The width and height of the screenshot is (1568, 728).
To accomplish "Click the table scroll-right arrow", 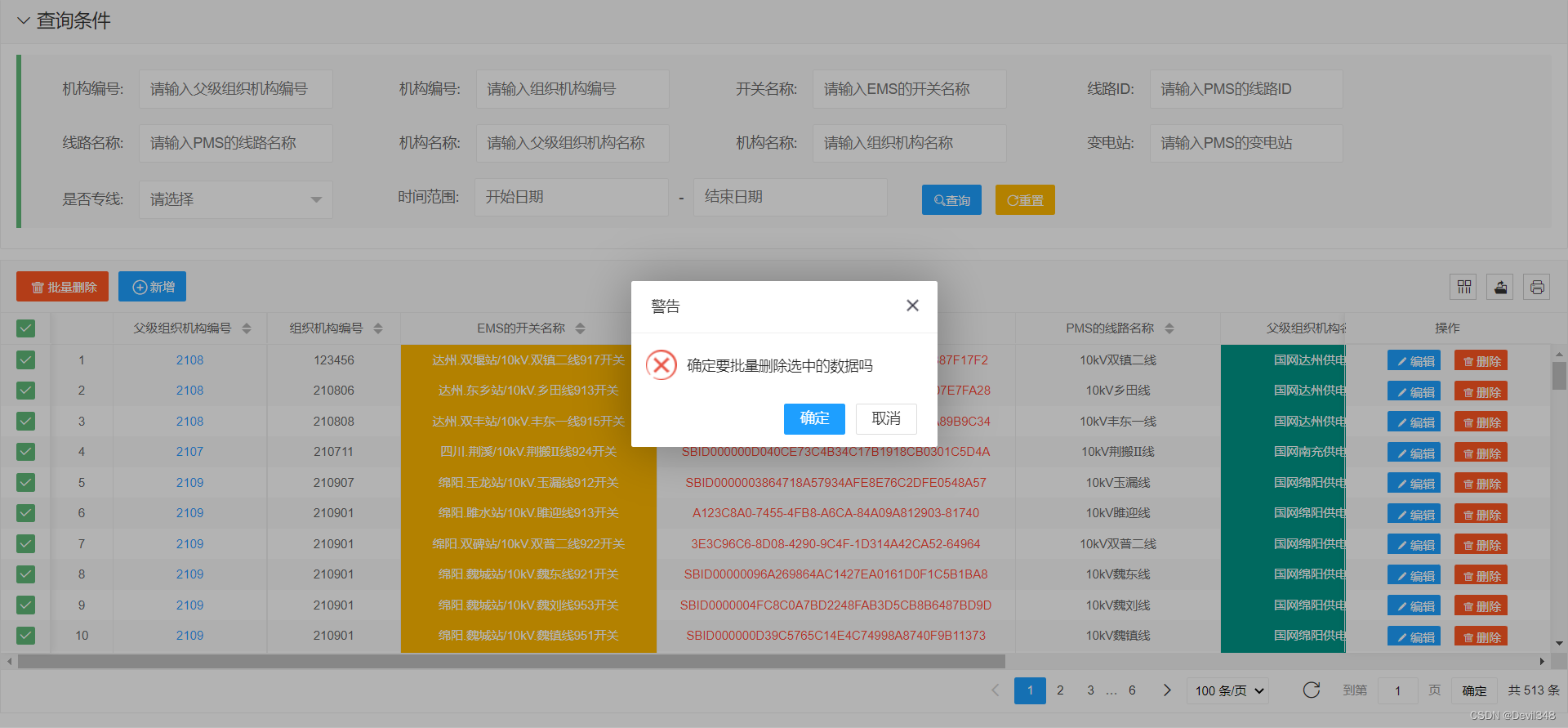I will pyautogui.click(x=1542, y=661).
